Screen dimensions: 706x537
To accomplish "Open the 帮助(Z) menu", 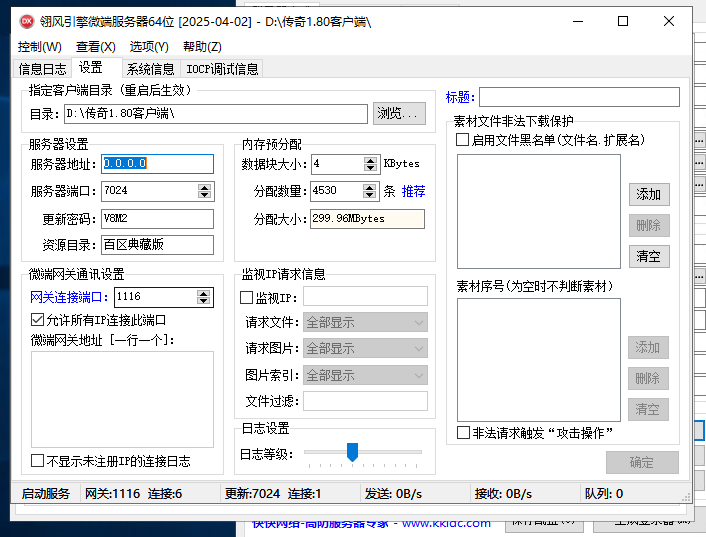I will [202, 47].
